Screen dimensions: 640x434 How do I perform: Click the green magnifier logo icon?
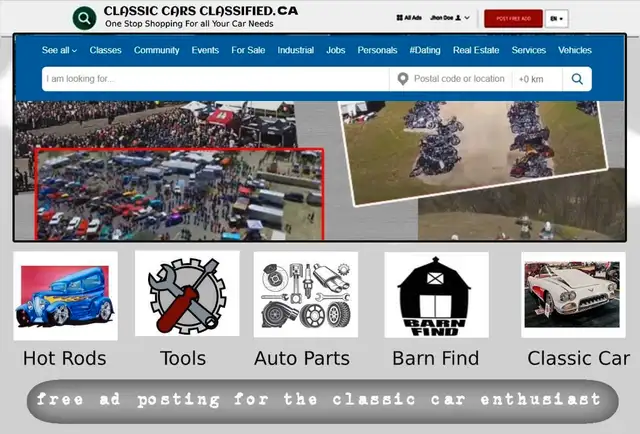click(x=84, y=18)
